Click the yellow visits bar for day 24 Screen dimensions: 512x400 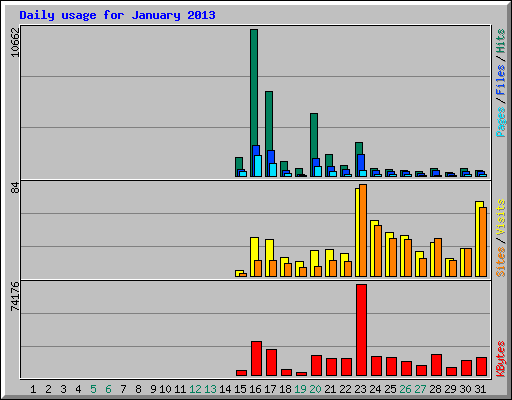(x=373, y=248)
